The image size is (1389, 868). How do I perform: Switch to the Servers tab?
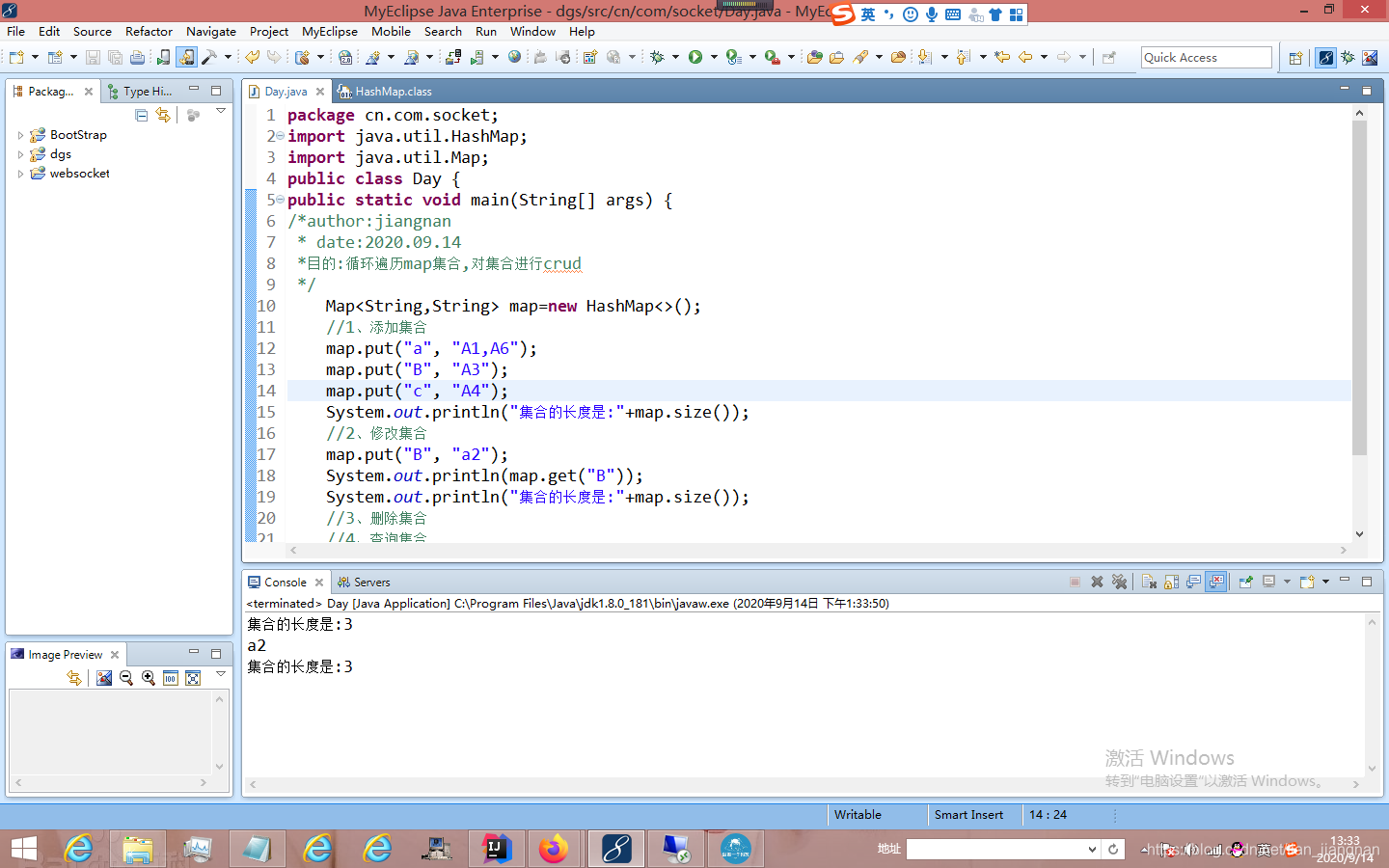(x=364, y=582)
